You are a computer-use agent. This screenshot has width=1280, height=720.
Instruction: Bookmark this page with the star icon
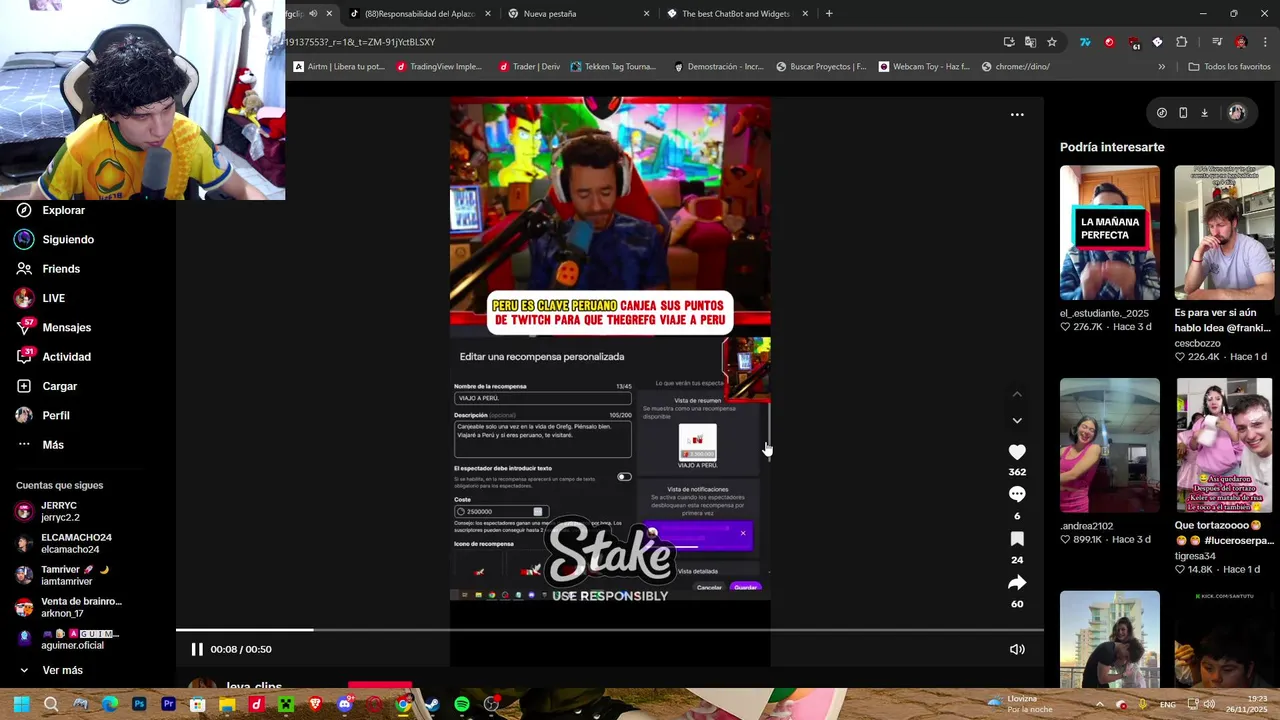tap(1052, 42)
